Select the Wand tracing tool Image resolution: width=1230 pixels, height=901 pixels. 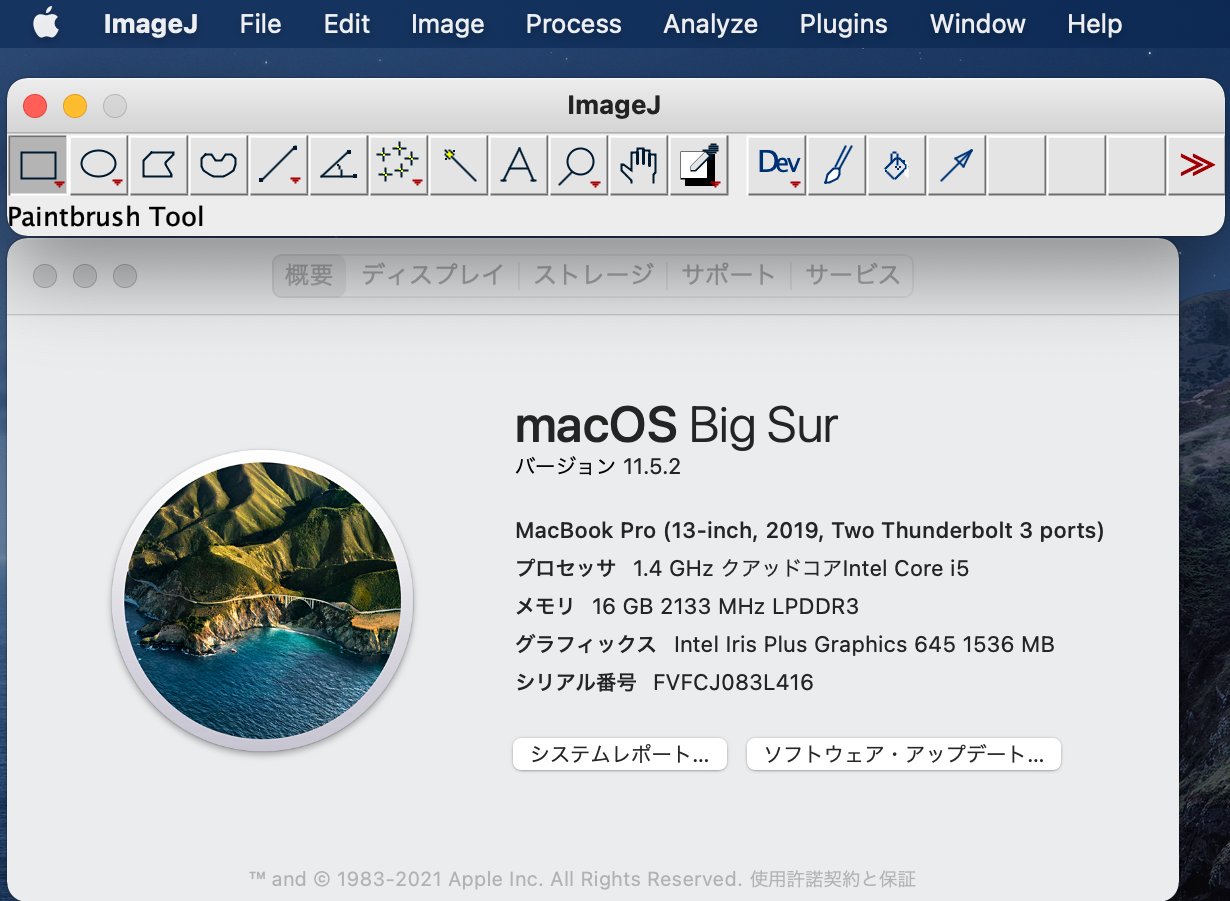(x=458, y=165)
